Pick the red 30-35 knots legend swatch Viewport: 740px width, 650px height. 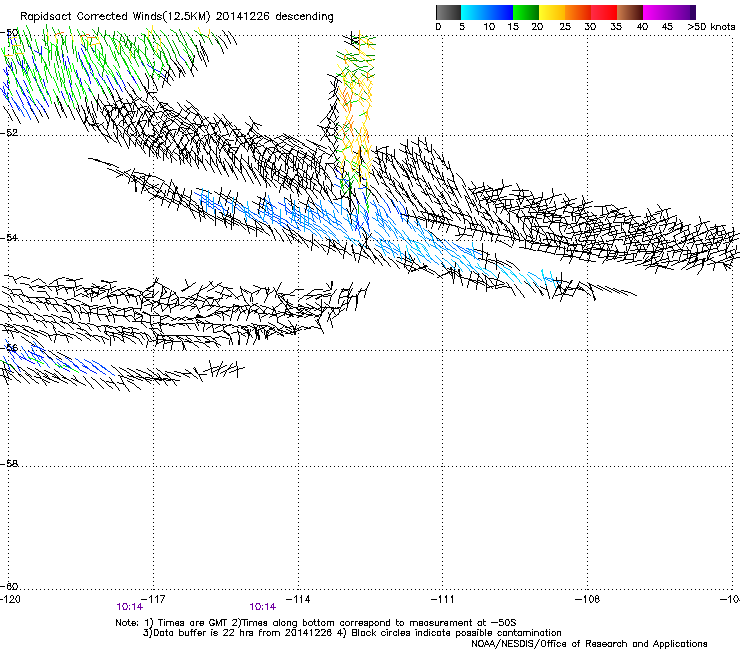604,12
